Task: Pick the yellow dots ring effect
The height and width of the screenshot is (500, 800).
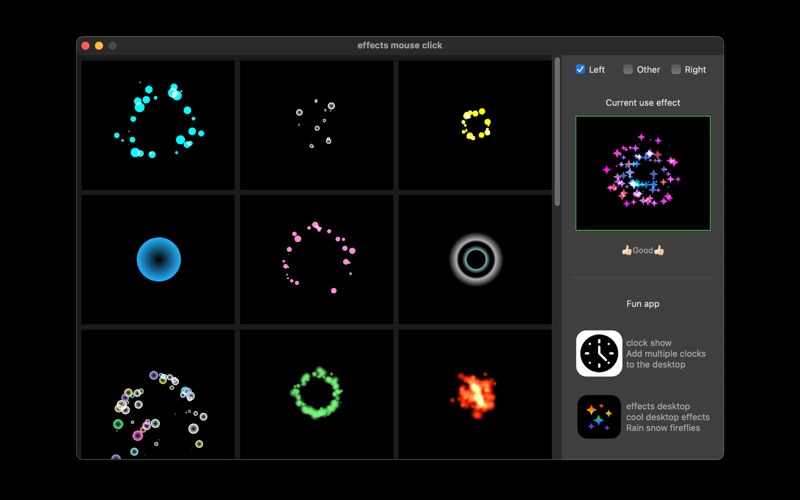Action: [x=475, y=124]
